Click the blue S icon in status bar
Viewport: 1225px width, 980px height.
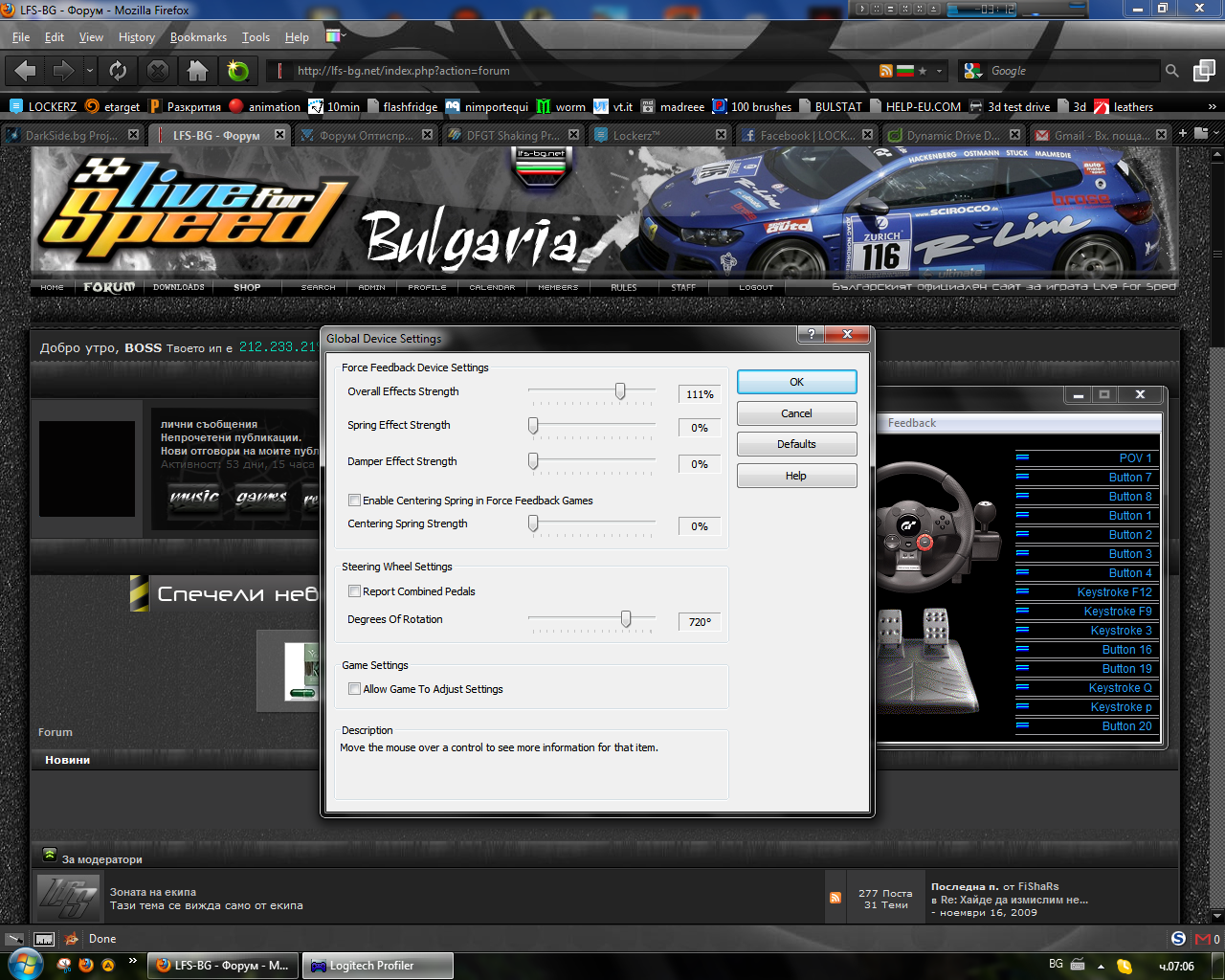tap(1178, 939)
